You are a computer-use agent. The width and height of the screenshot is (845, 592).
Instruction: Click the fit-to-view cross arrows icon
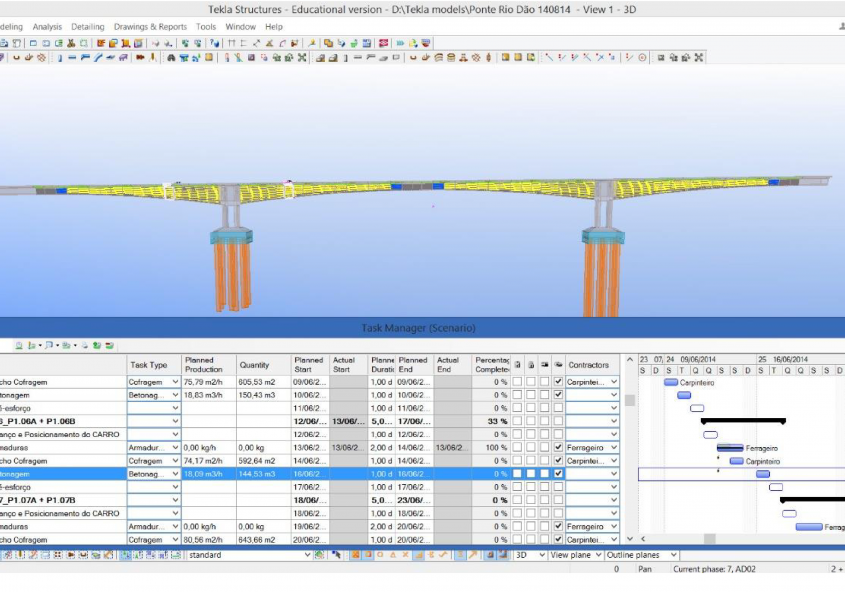click(x=698, y=58)
